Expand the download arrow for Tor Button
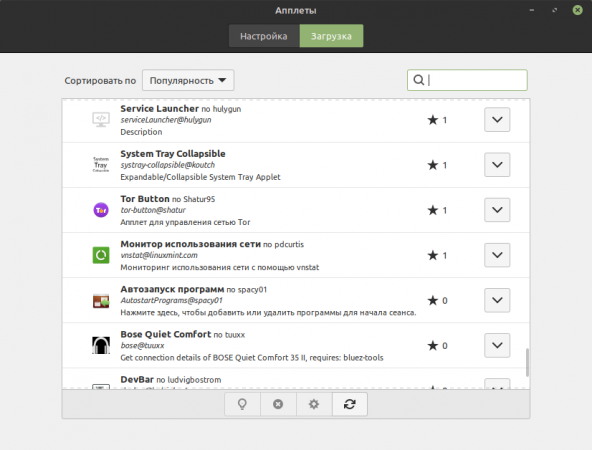Viewport: 592px width, 450px height. tap(497, 210)
